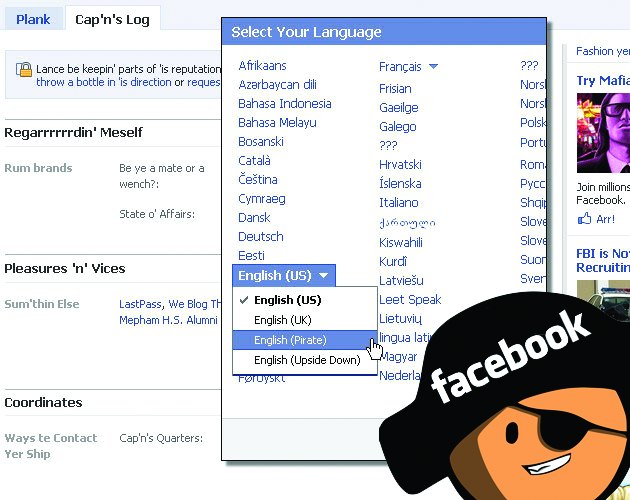Open the LastPass link

click(x=140, y=304)
